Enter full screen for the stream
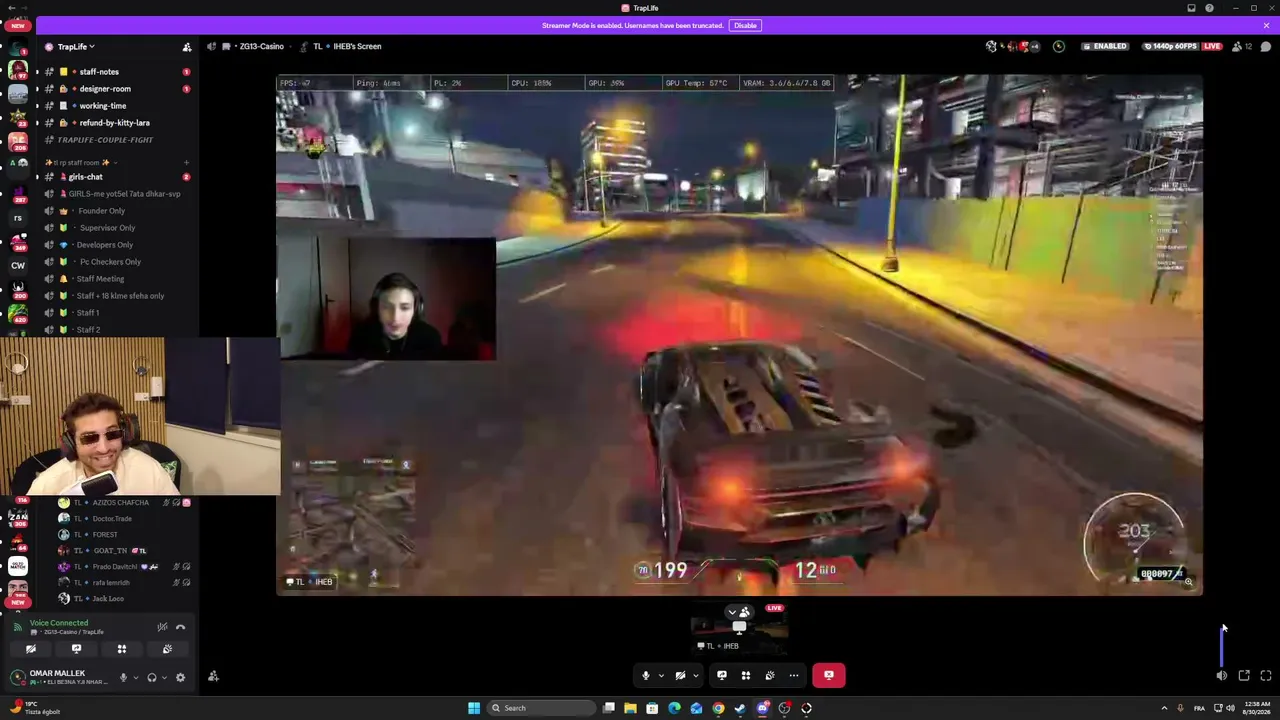 point(1266,676)
